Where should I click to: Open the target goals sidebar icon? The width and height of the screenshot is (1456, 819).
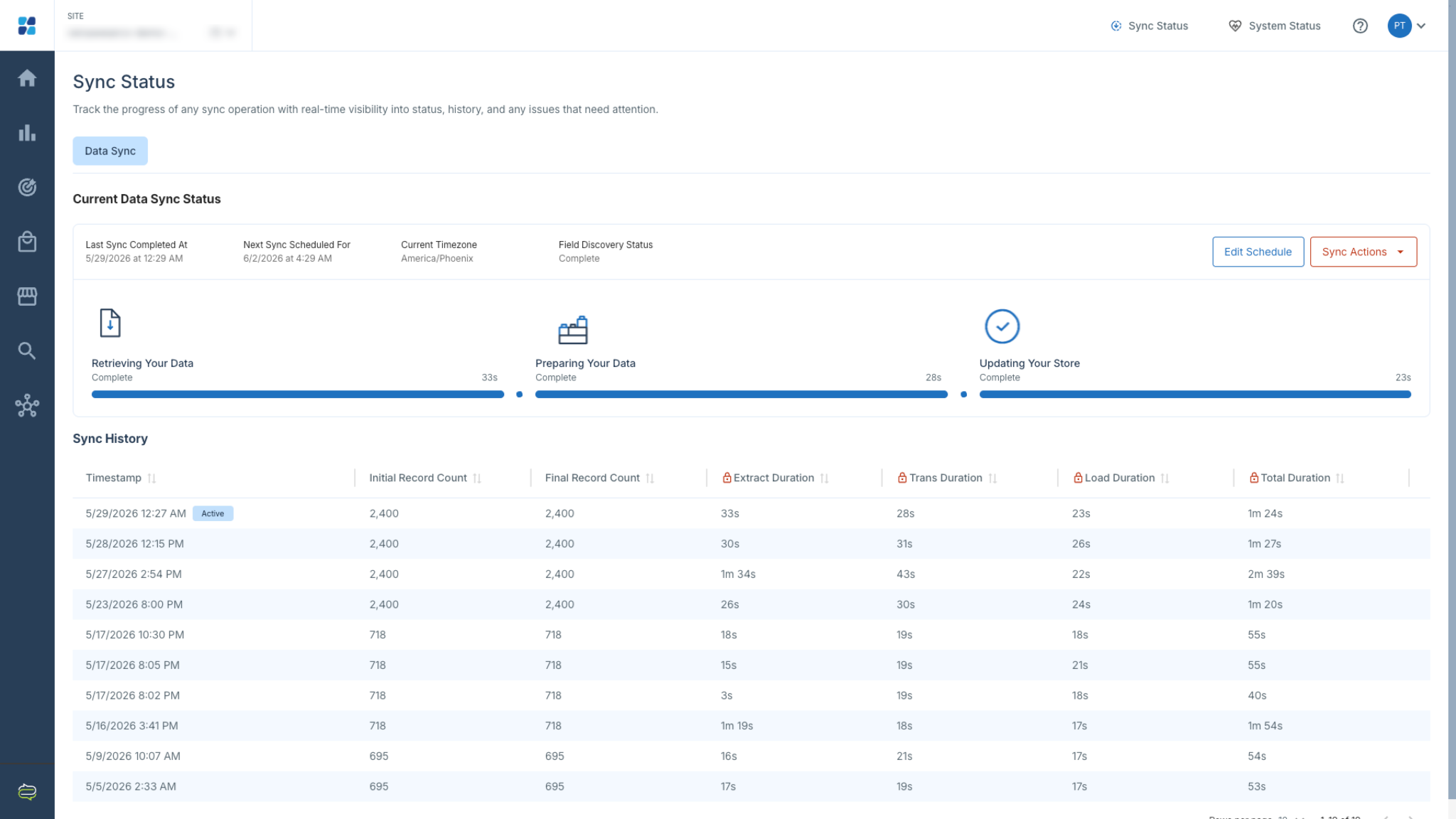[x=27, y=187]
